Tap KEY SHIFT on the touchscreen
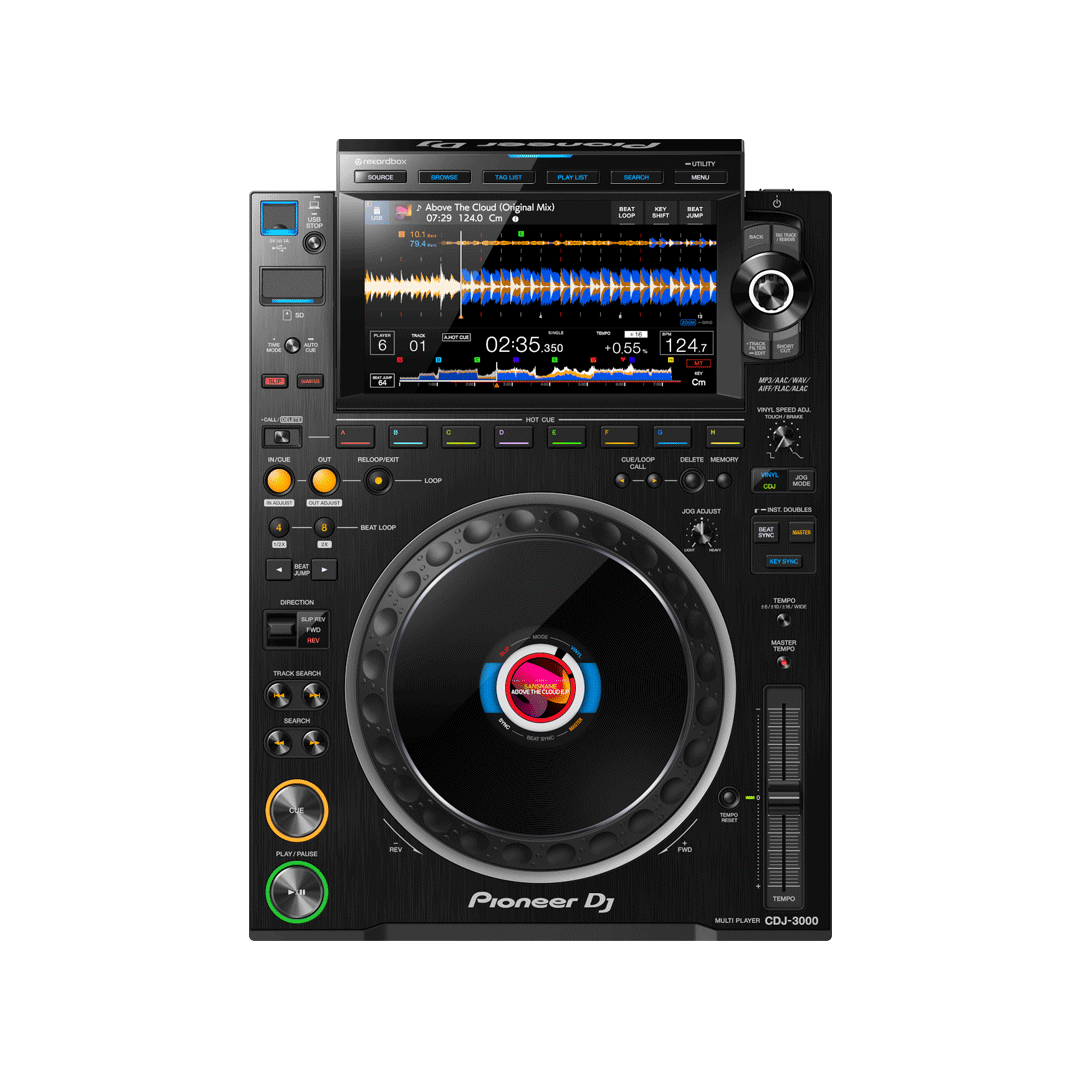1080x1080 pixels. 661,212
